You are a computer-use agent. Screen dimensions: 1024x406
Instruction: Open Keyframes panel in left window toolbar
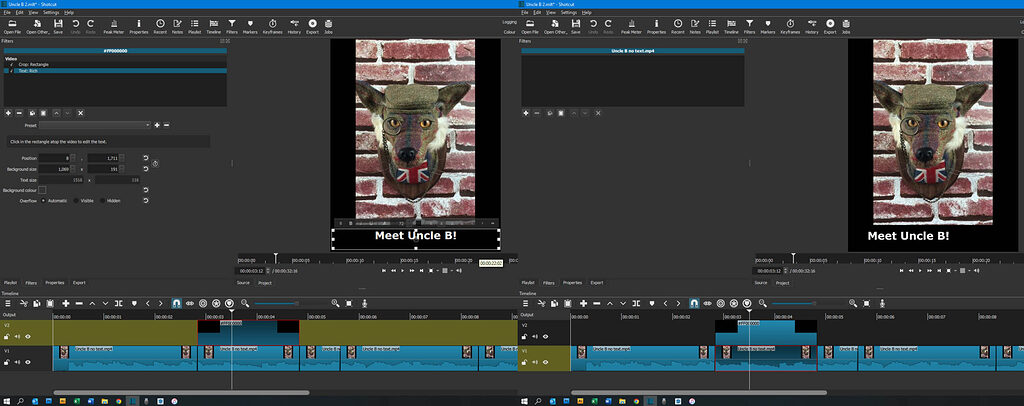(272, 24)
